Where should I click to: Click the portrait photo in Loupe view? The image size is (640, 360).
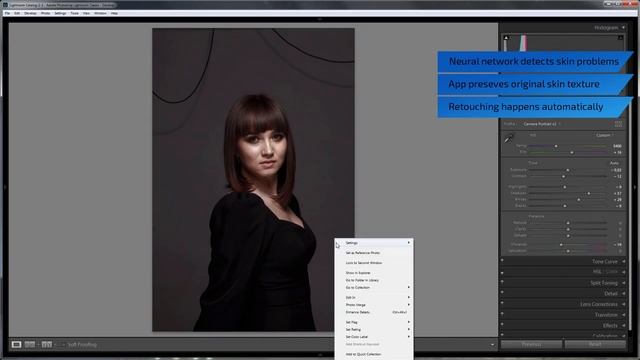pos(253,180)
